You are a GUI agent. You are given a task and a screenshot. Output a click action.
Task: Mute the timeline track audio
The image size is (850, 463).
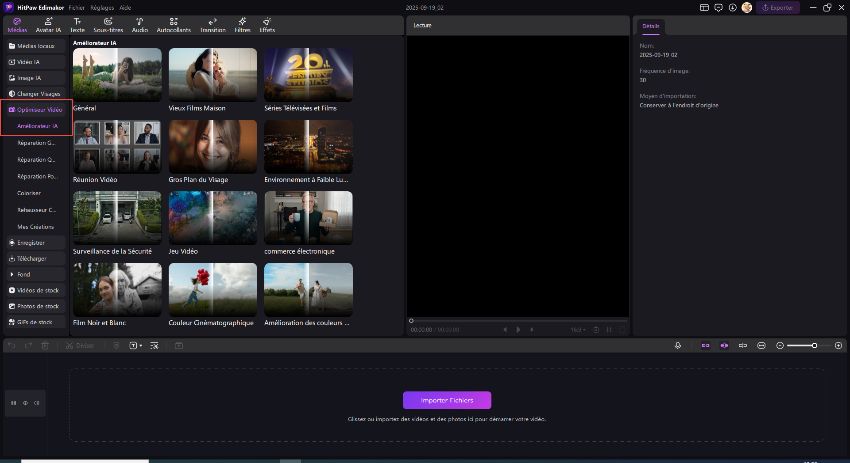point(36,403)
